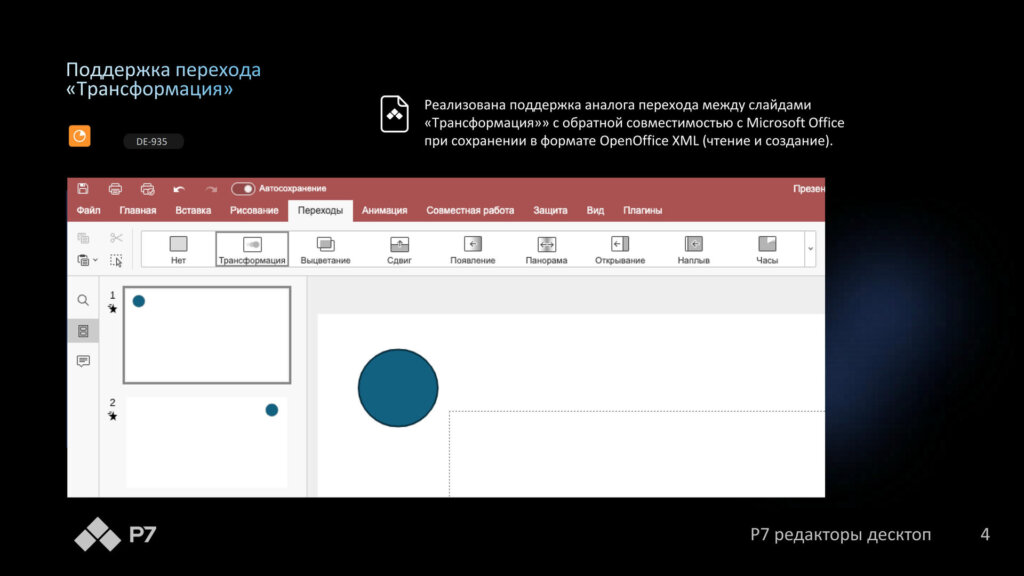Apply the Сдвиг transition
Viewport: 1024px width, 576px height.
pyautogui.click(x=399, y=249)
